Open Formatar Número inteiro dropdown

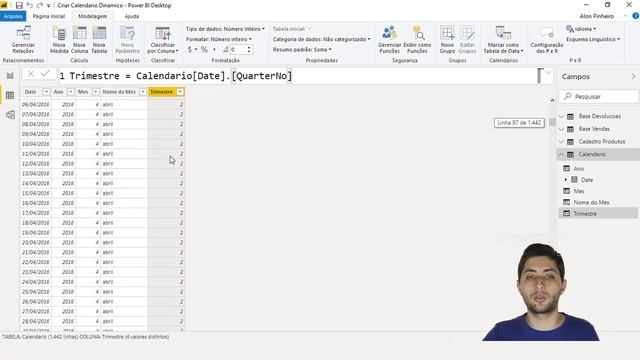tap(219, 39)
